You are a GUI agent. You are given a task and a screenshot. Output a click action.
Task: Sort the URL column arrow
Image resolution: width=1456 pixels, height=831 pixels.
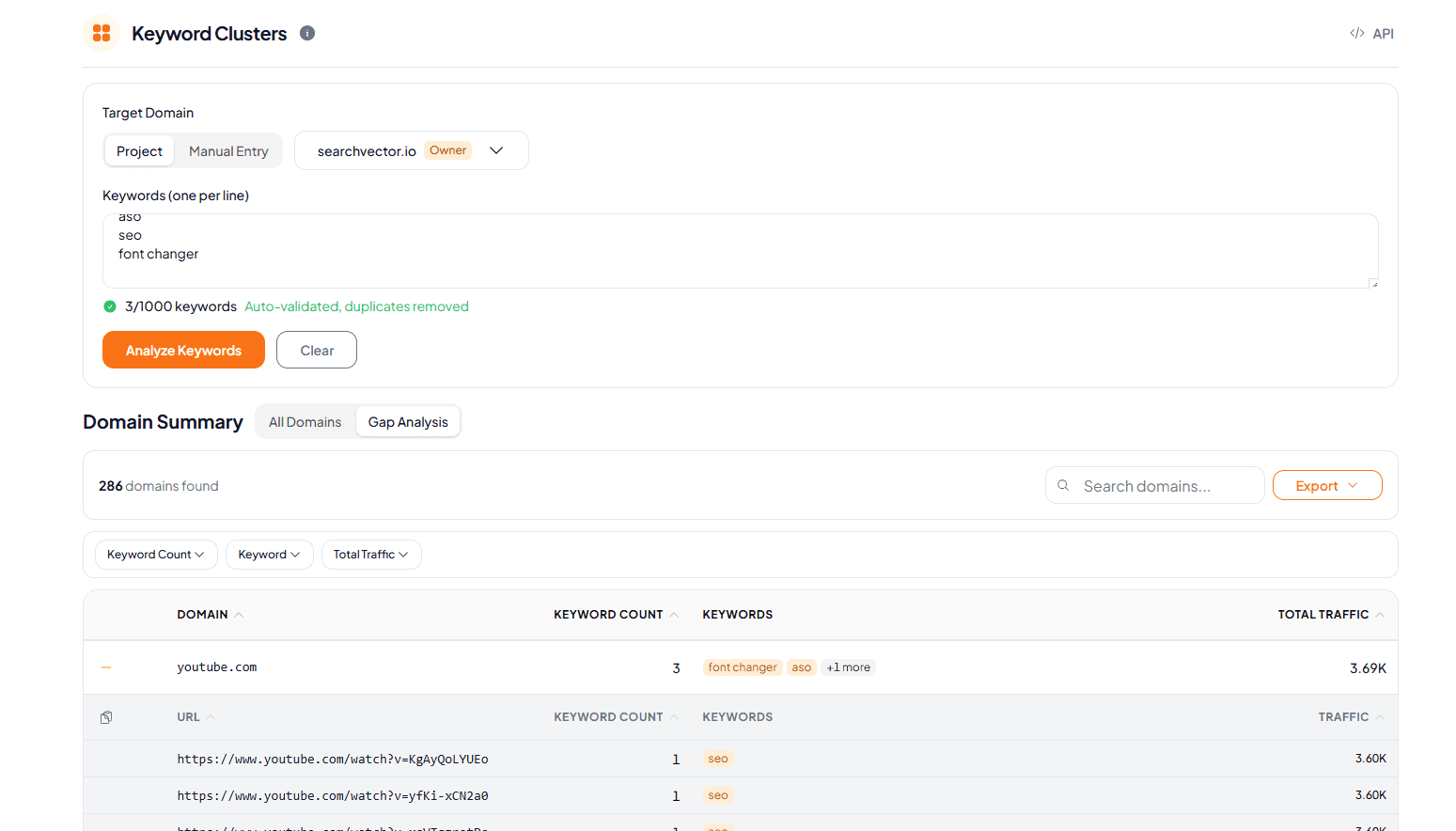[211, 717]
